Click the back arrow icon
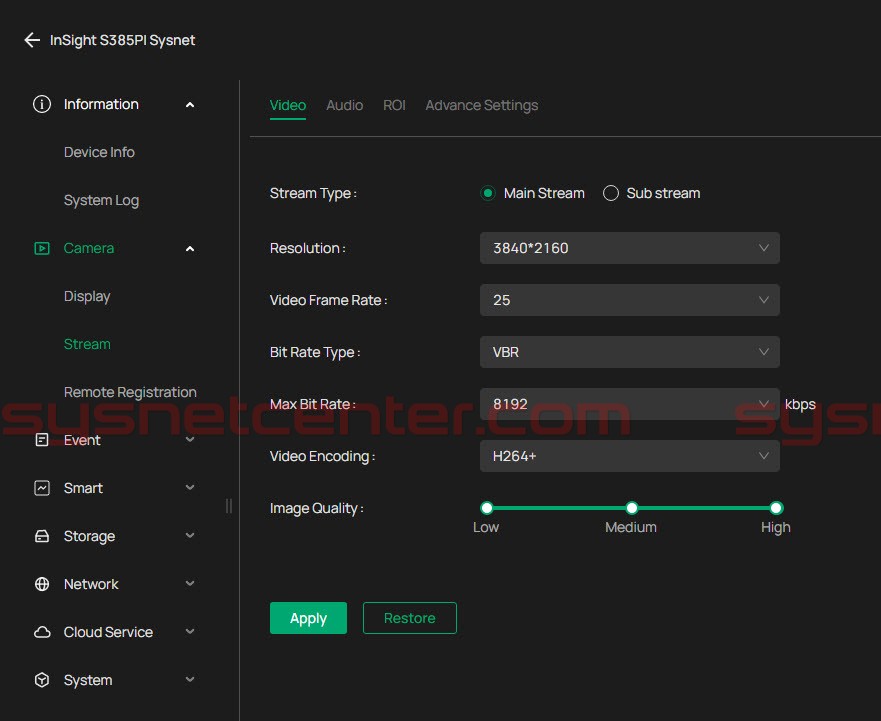Viewport: 881px width, 721px height. pyautogui.click(x=32, y=41)
